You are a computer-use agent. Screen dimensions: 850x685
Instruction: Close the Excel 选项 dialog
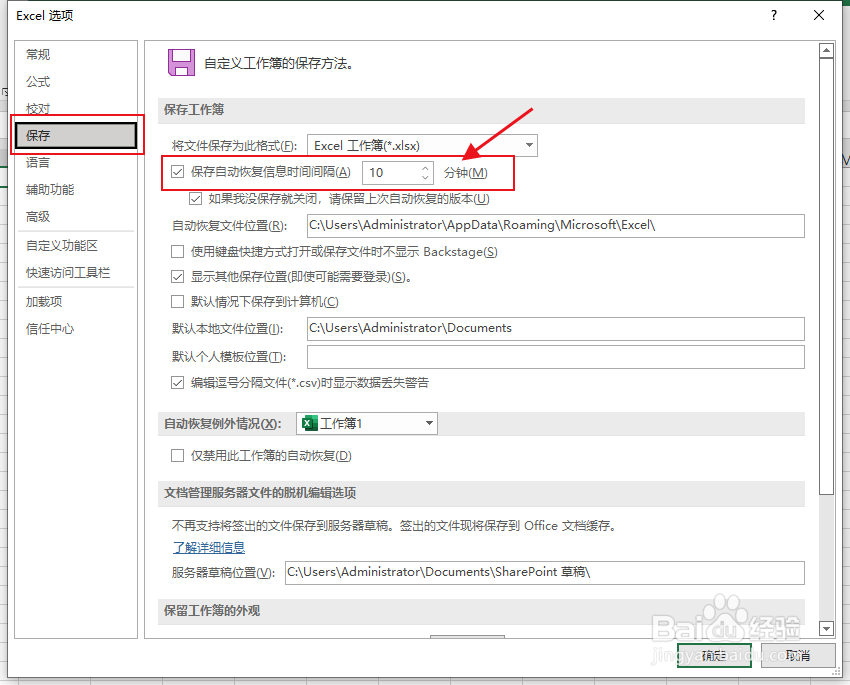click(x=819, y=15)
